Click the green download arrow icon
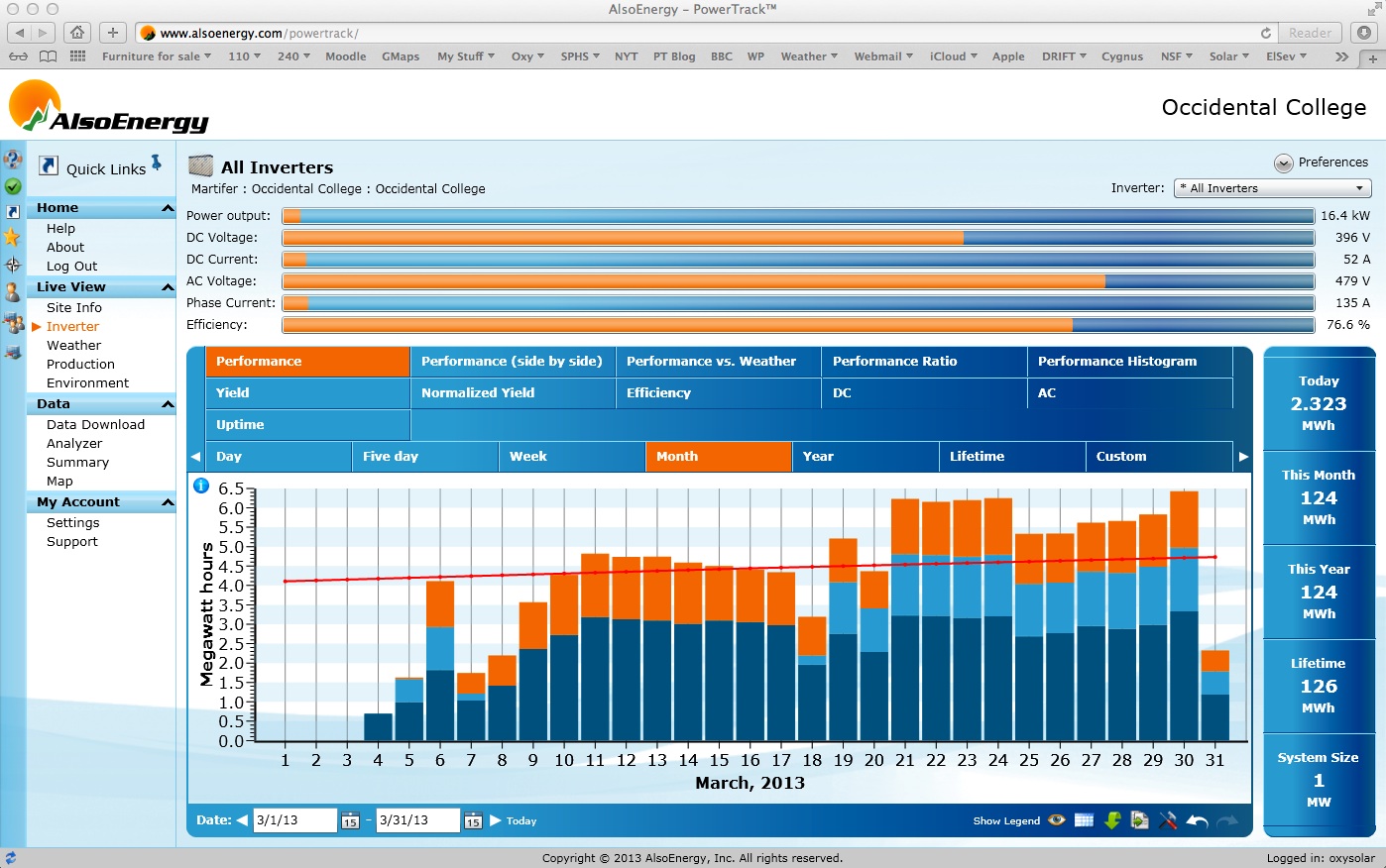This screenshot has width=1386, height=868. (x=1112, y=820)
